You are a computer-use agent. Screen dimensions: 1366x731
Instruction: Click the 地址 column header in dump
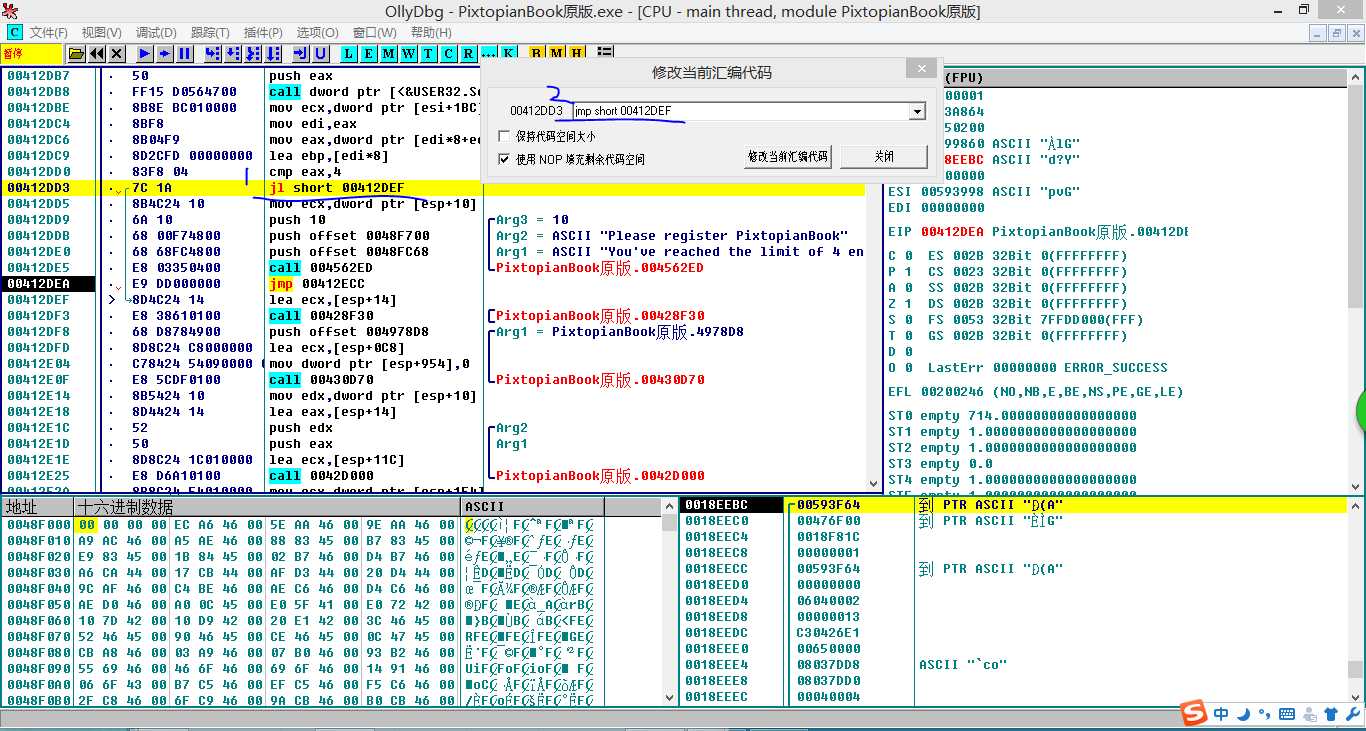(x=38, y=507)
